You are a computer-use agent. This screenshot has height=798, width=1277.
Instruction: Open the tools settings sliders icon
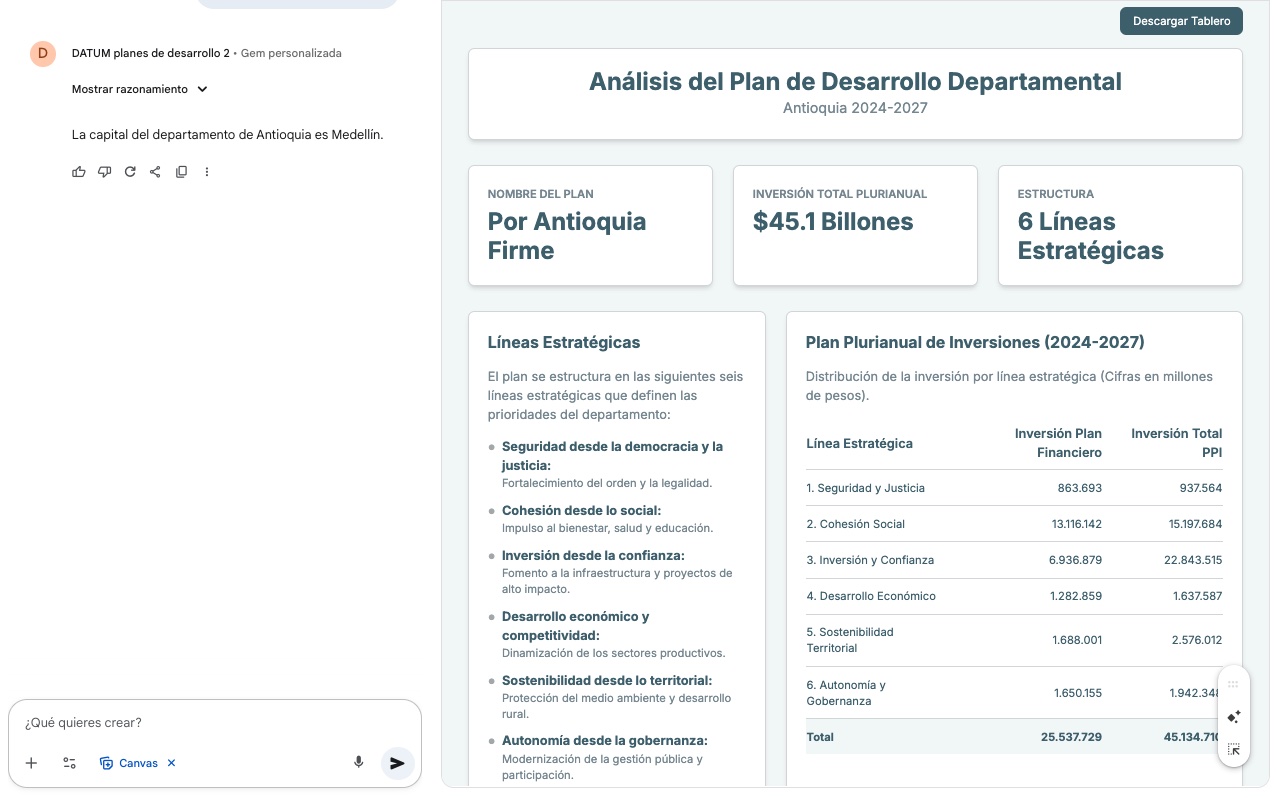69,763
